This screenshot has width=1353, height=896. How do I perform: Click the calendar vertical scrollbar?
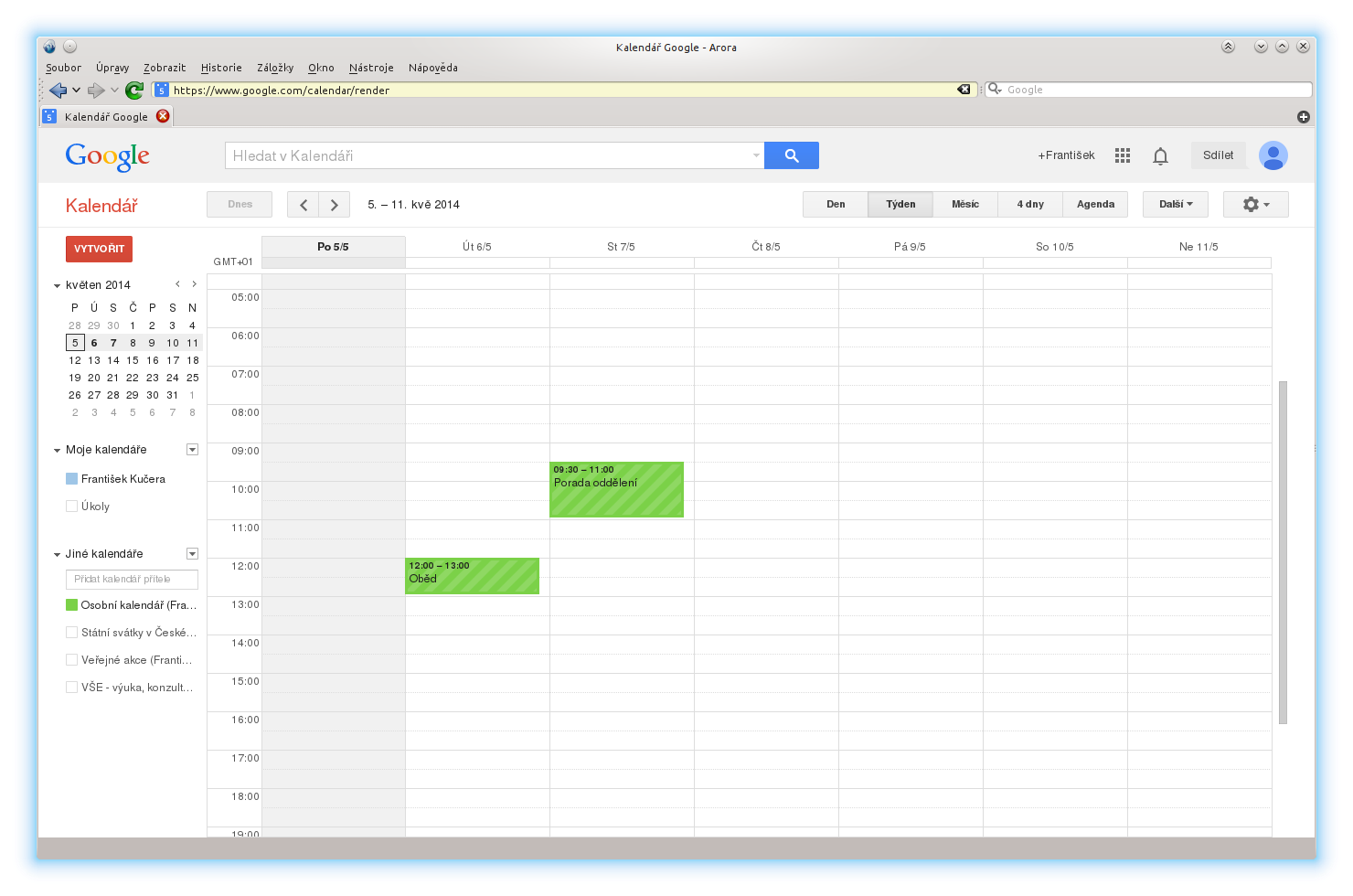click(x=1283, y=552)
